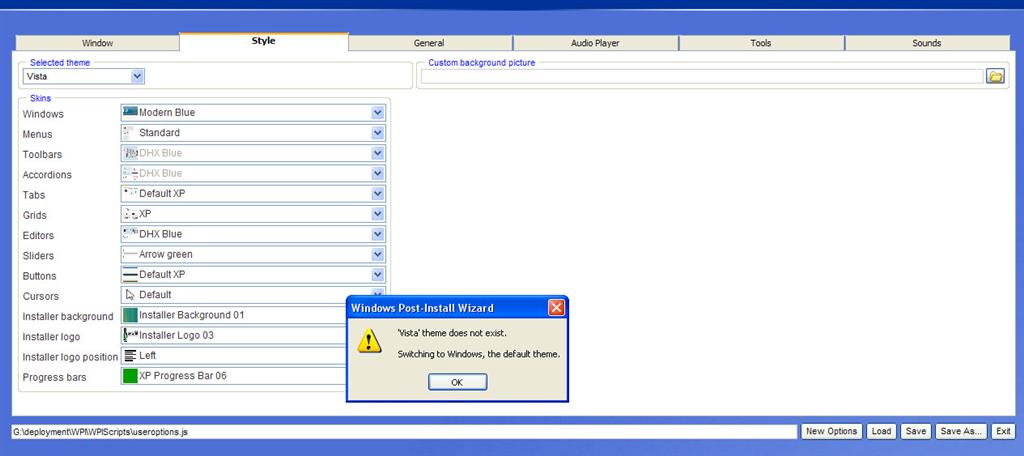Click the Arrow green slider preview icon
Screen dimensions: 1024x456
[130, 254]
